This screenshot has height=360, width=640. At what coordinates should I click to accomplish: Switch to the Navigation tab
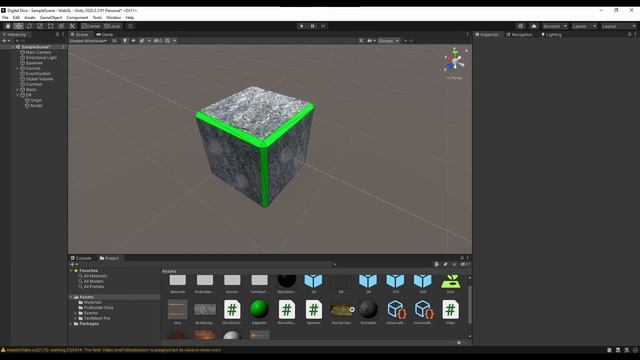(x=519, y=35)
